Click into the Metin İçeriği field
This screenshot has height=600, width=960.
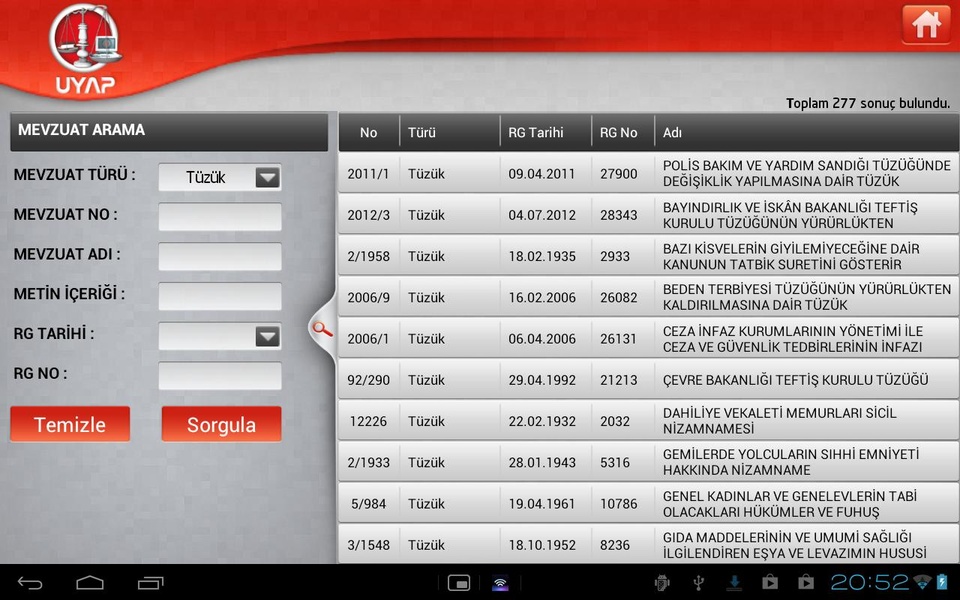[220, 296]
